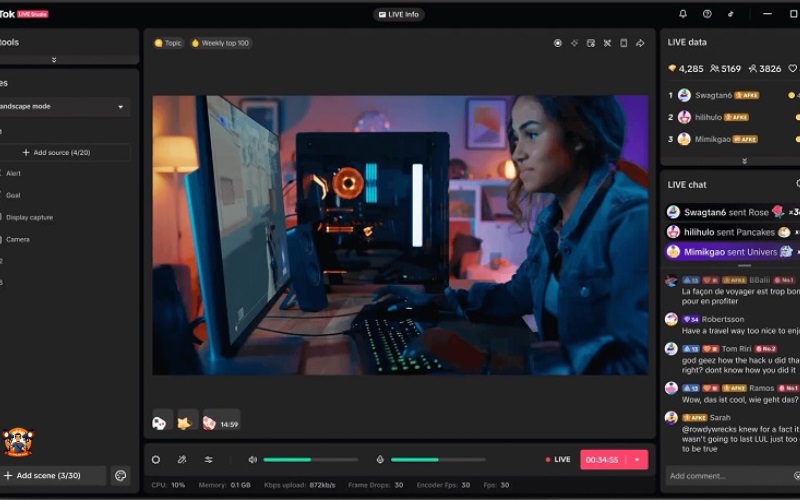800x500 pixels.
Task: Click Robertsson's username in chat
Action: [722, 319]
